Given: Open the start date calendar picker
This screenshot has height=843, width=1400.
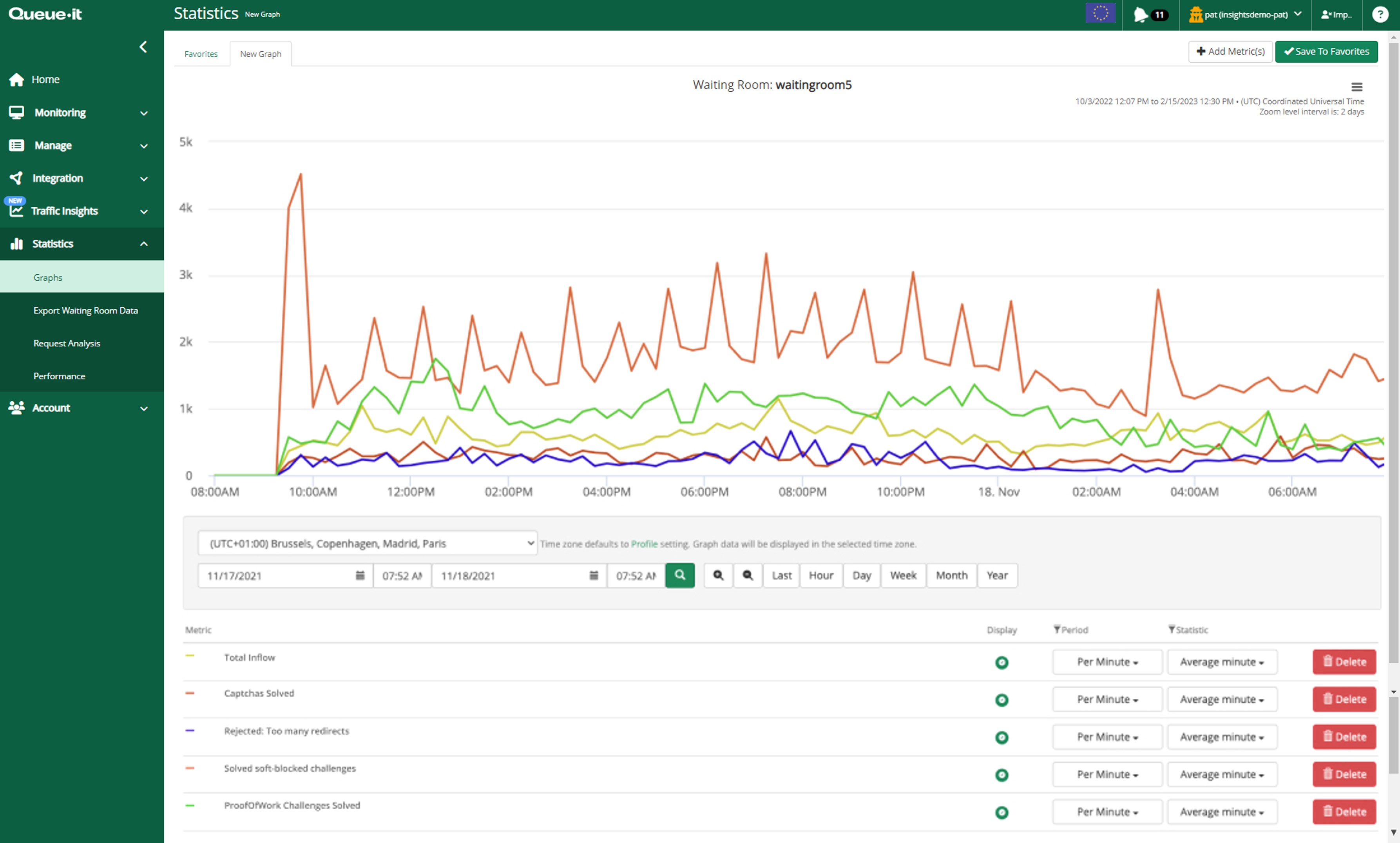Looking at the screenshot, I should (x=360, y=575).
